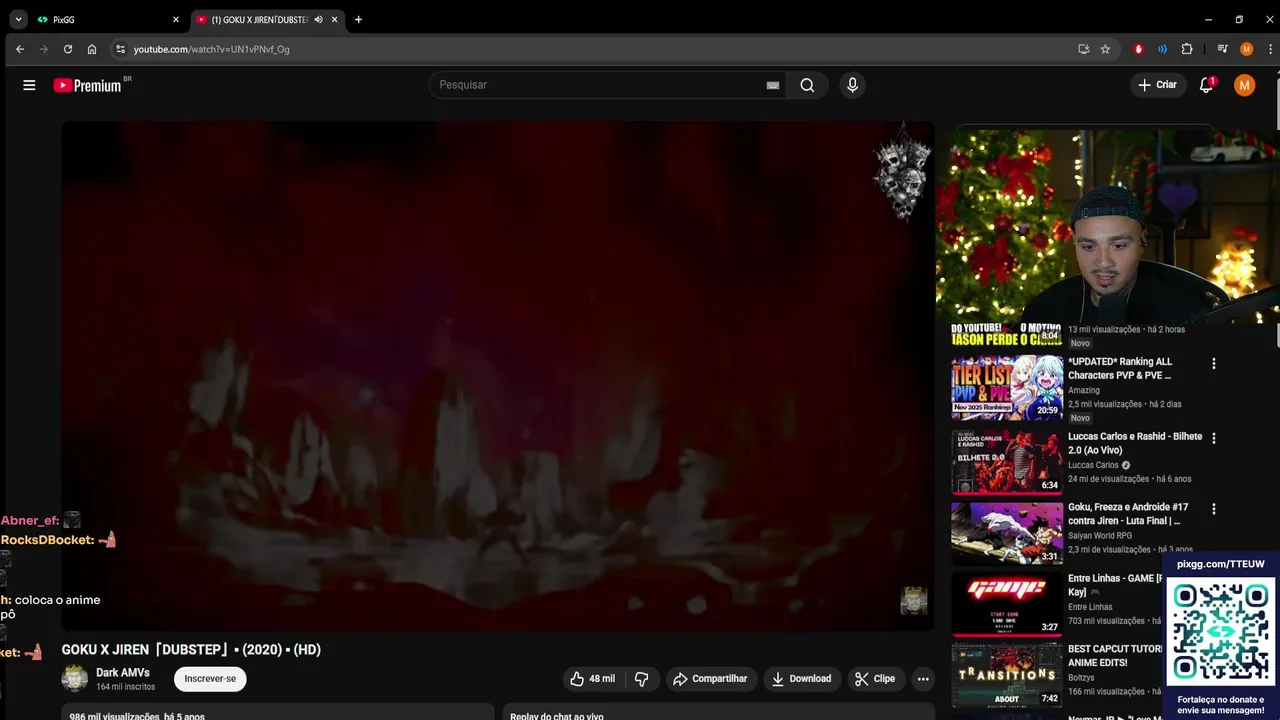The height and width of the screenshot is (720, 1280).
Task: Like the video (48 mil)
Action: (x=592, y=679)
